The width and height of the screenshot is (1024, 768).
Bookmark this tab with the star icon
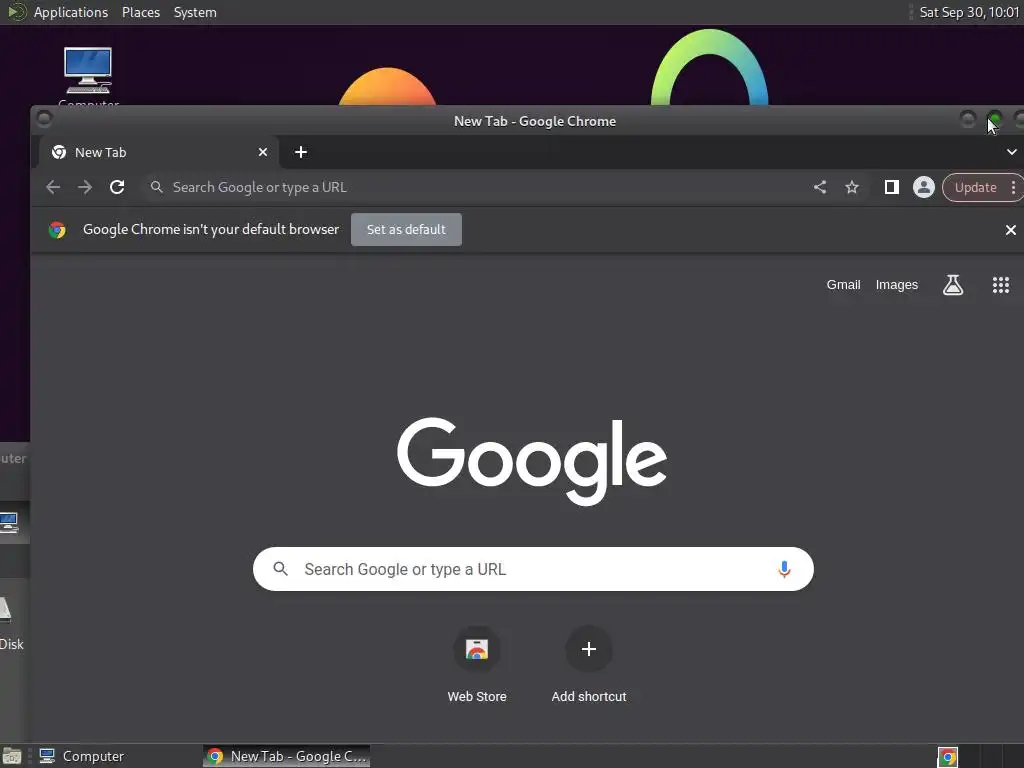tap(852, 187)
